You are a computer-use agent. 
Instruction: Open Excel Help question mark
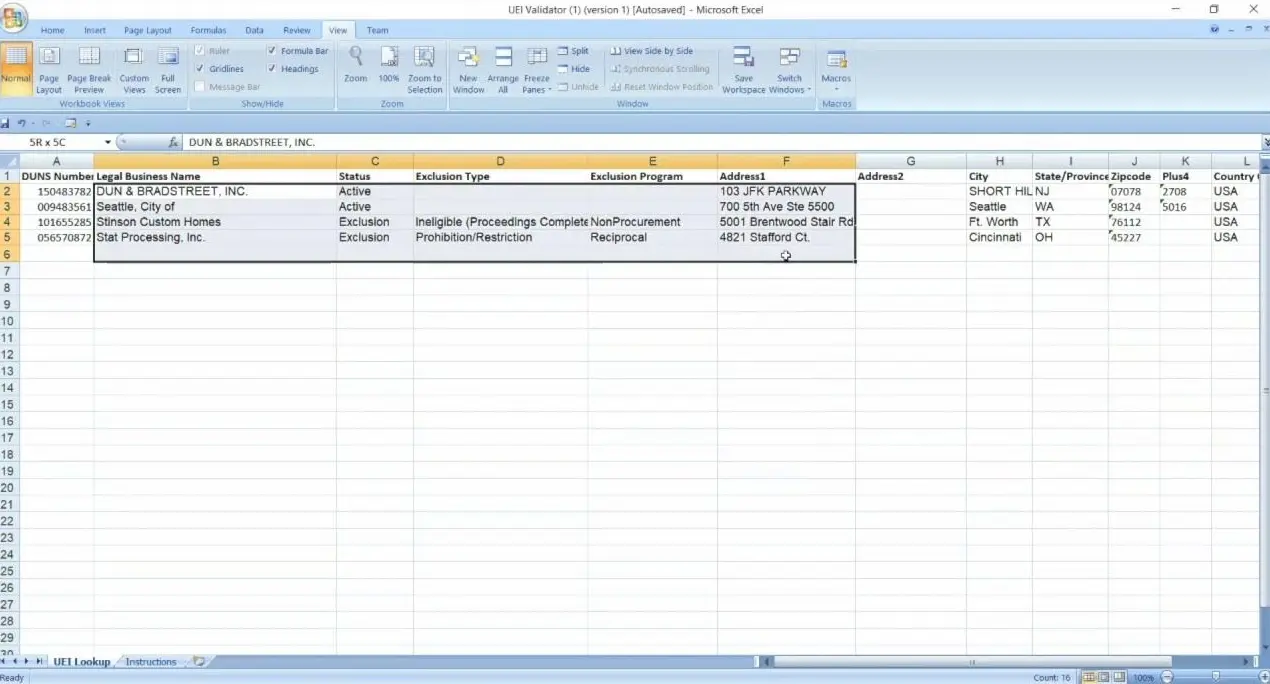tap(1214, 30)
